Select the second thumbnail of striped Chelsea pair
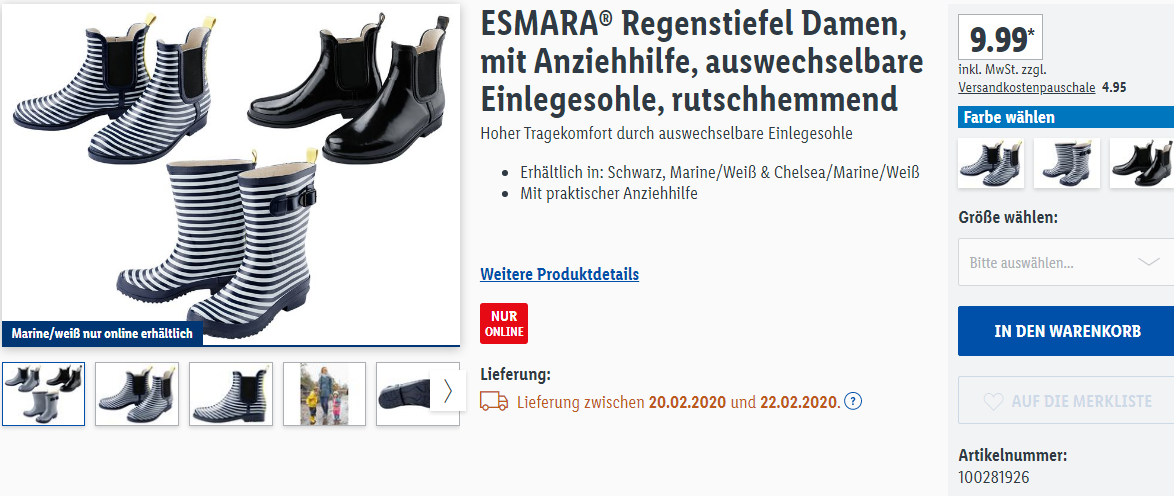 pos(137,394)
